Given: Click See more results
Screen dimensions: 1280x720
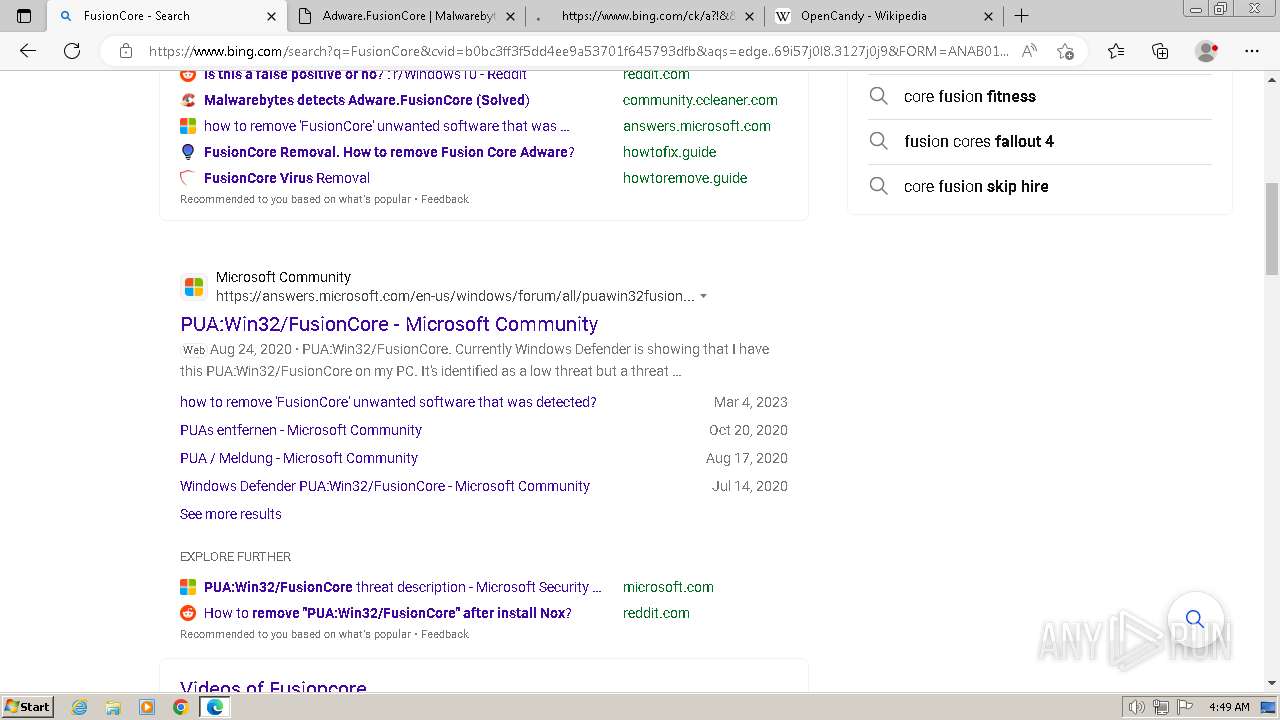Looking at the screenshot, I should 231,514.
